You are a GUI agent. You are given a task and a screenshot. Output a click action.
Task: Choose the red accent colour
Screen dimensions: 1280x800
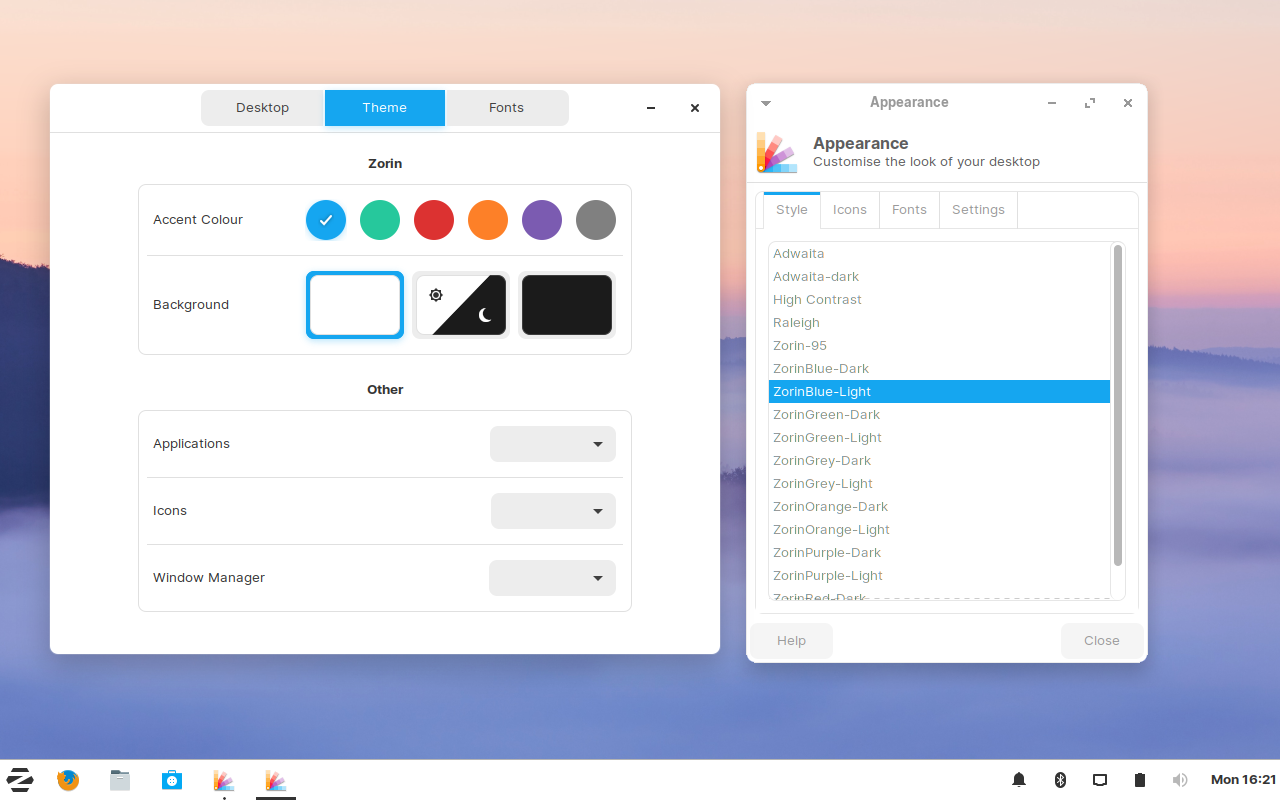pos(434,220)
